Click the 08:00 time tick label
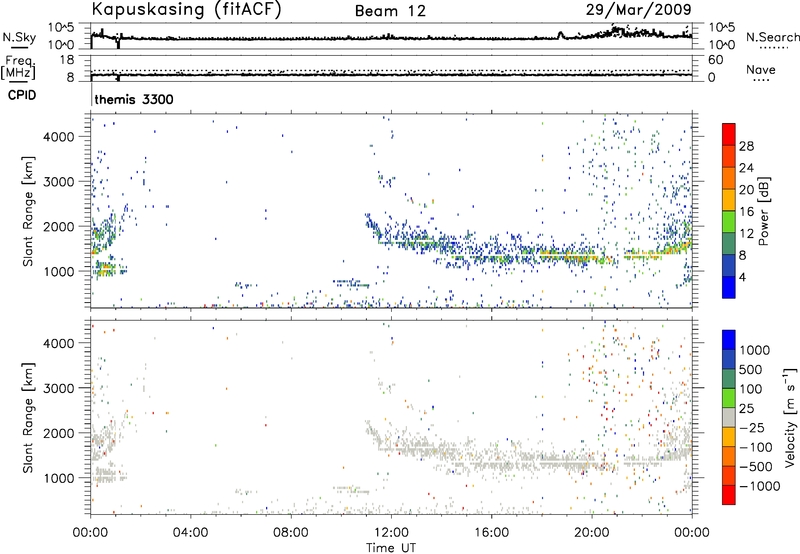 [291, 533]
